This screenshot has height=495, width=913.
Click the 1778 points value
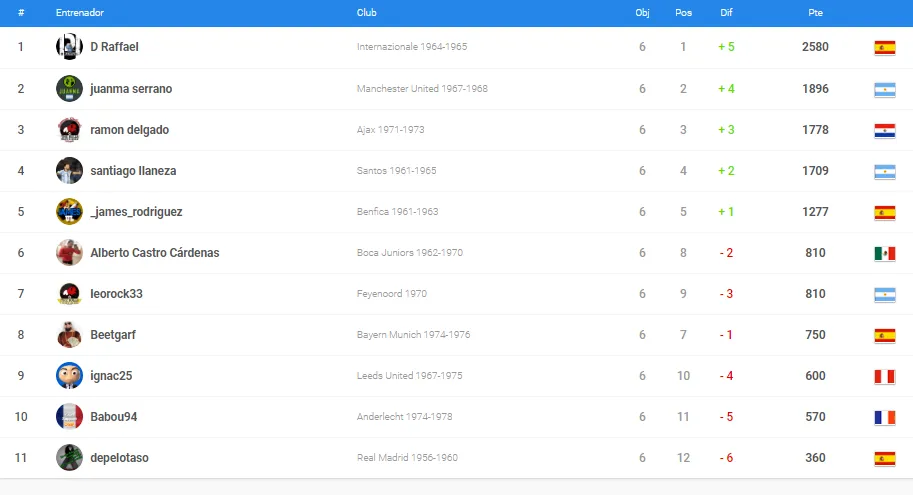point(815,129)
